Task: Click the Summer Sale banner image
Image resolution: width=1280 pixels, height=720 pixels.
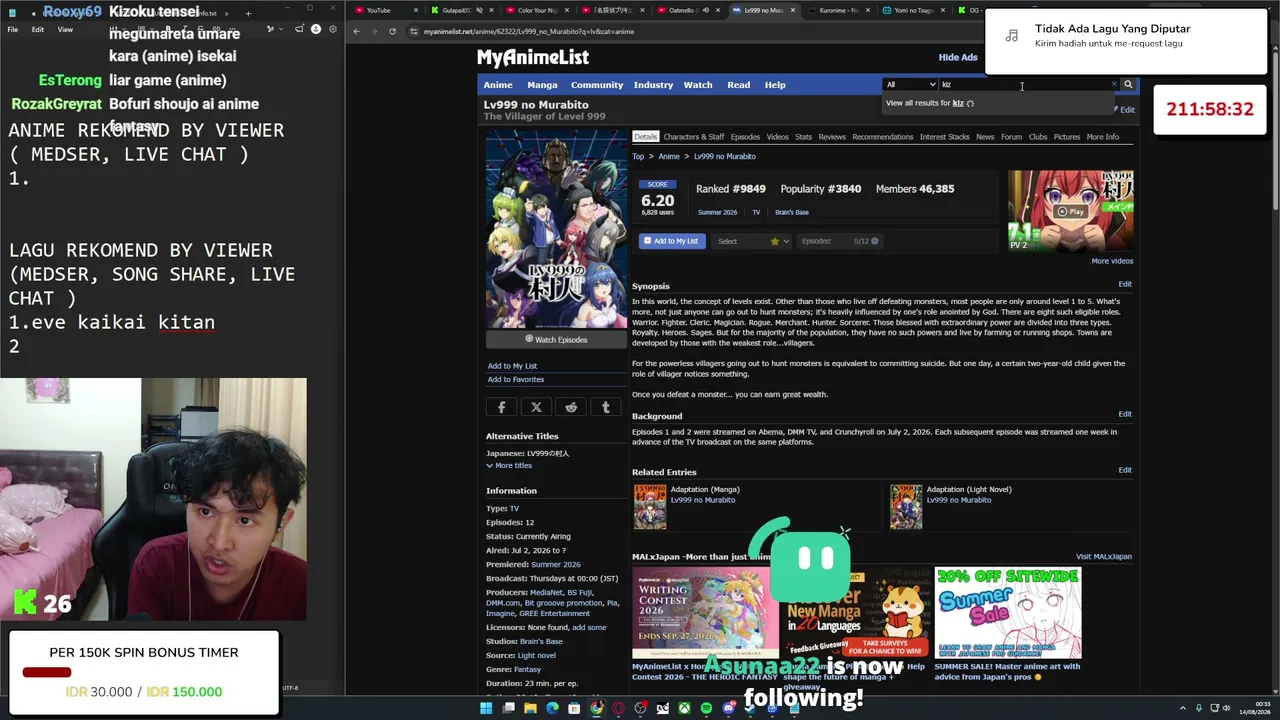Action: (1008, 612)
